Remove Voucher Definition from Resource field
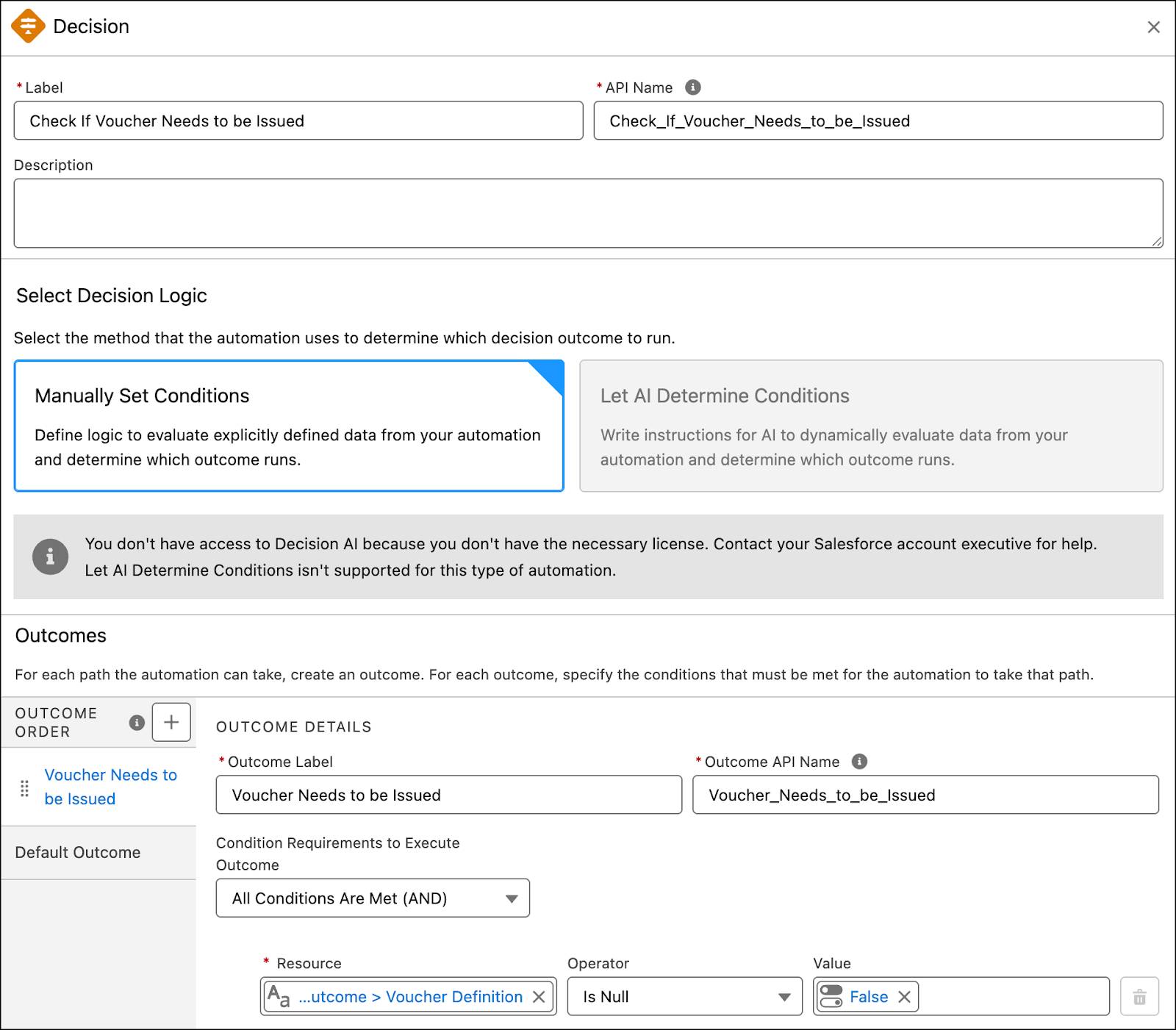 pyautogui.click(x=539, y=997)
